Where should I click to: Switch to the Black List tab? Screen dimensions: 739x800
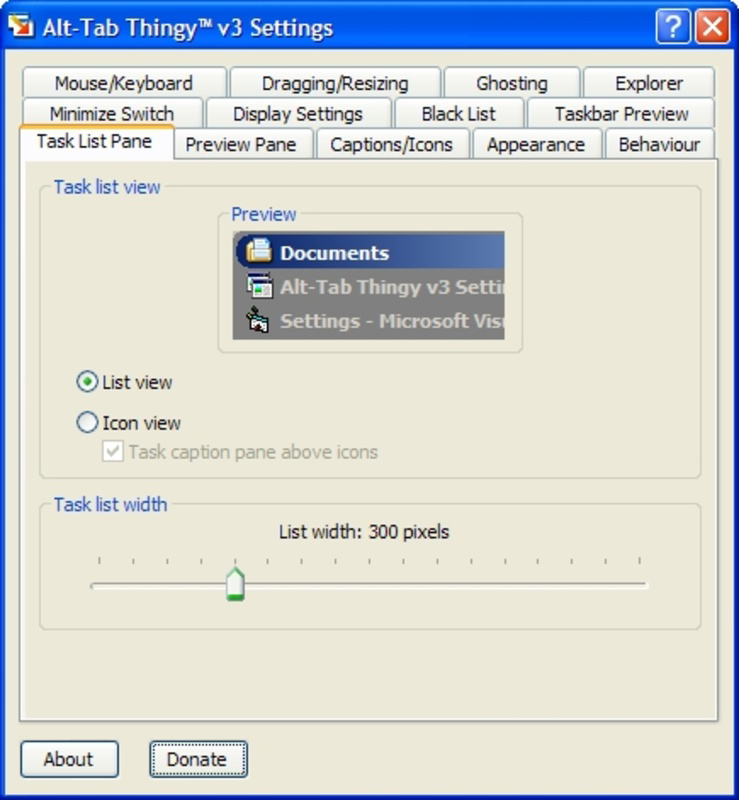(459, 113)
